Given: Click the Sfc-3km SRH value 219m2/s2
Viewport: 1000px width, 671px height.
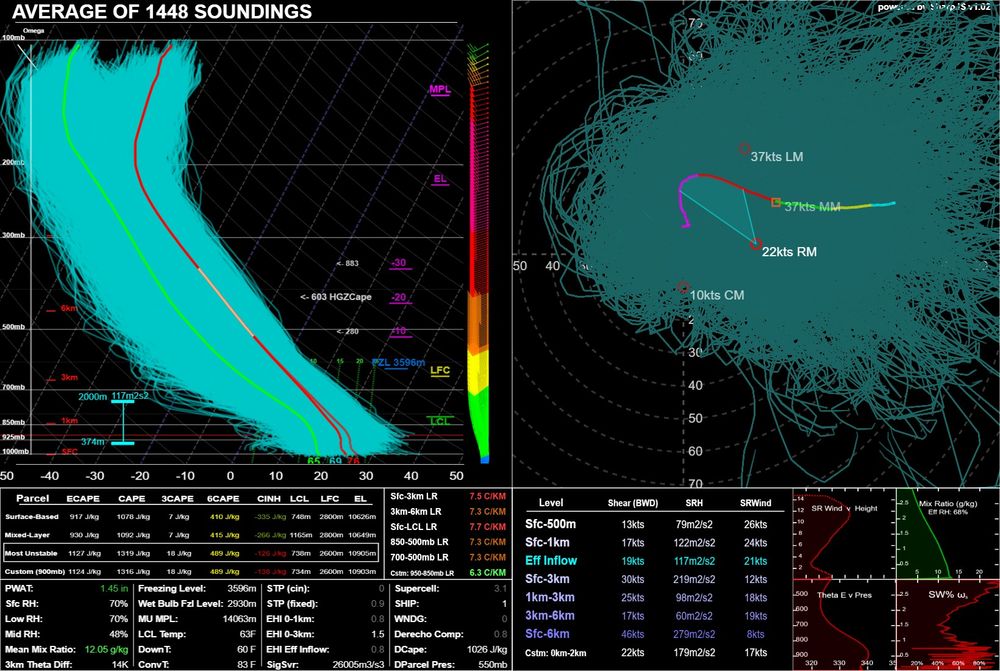Looking at the screenshot, I should [695, 580].
